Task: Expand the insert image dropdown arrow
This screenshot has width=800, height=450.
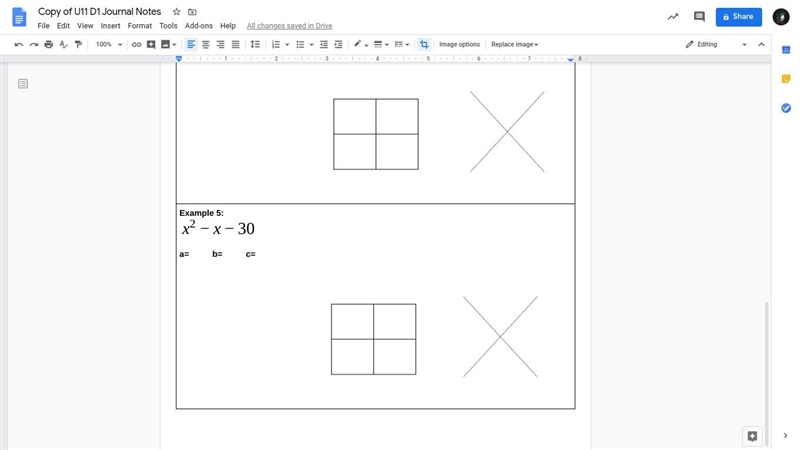Action: (x=174, y=45)
